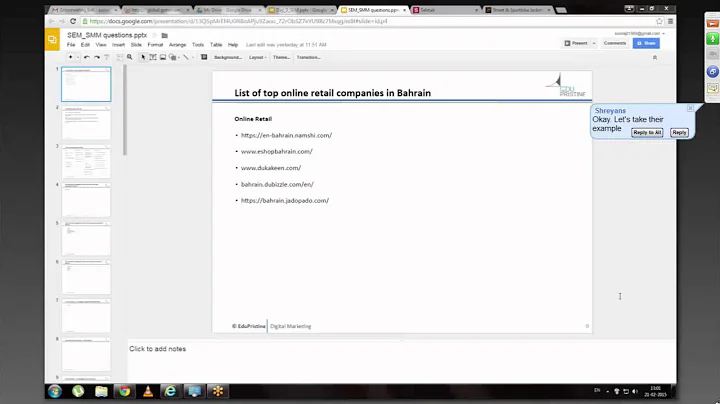Click the Shape tool icon

pyautogui.click(x=173, y=57)
